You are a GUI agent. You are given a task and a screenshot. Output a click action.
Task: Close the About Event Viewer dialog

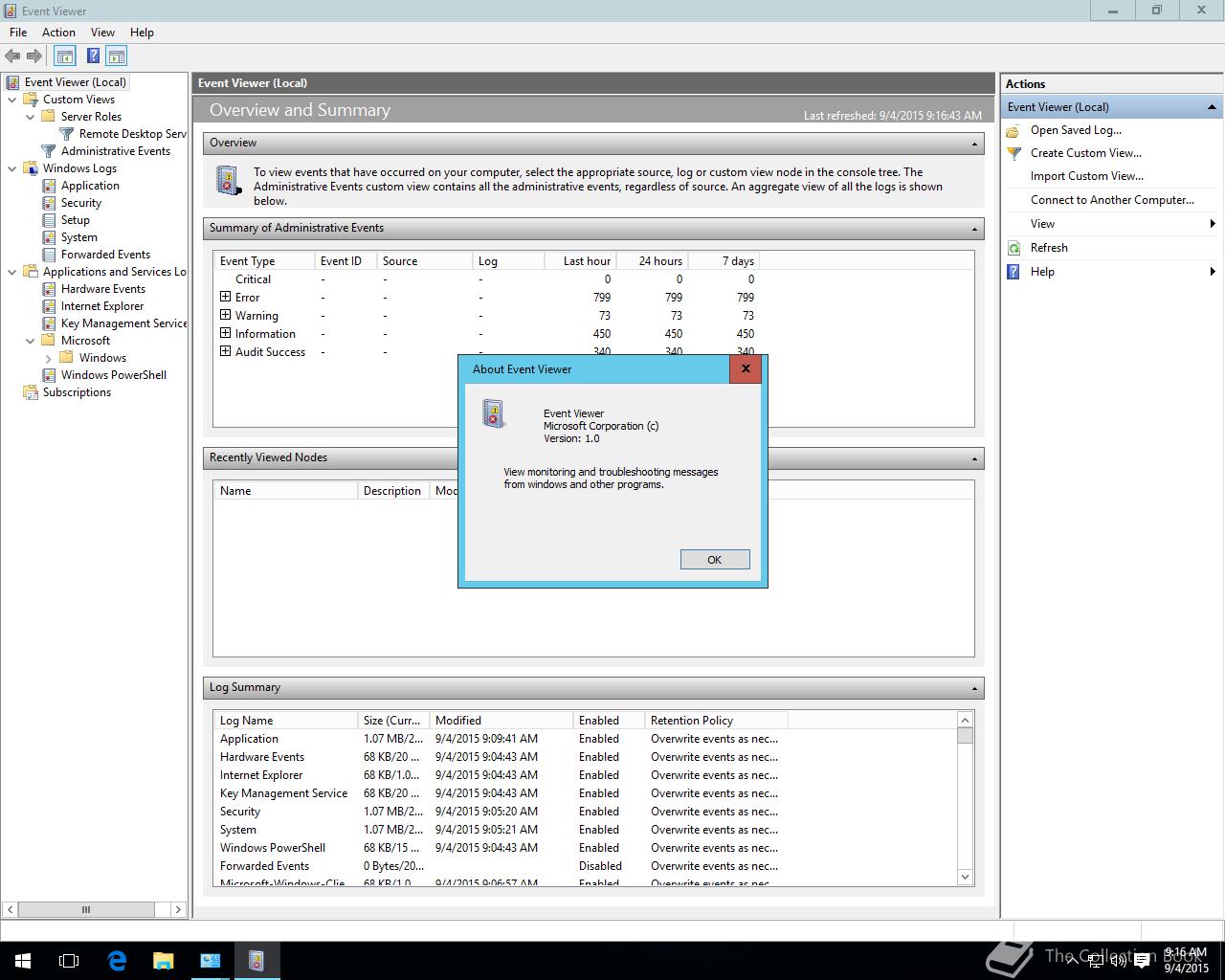point(746,368)
